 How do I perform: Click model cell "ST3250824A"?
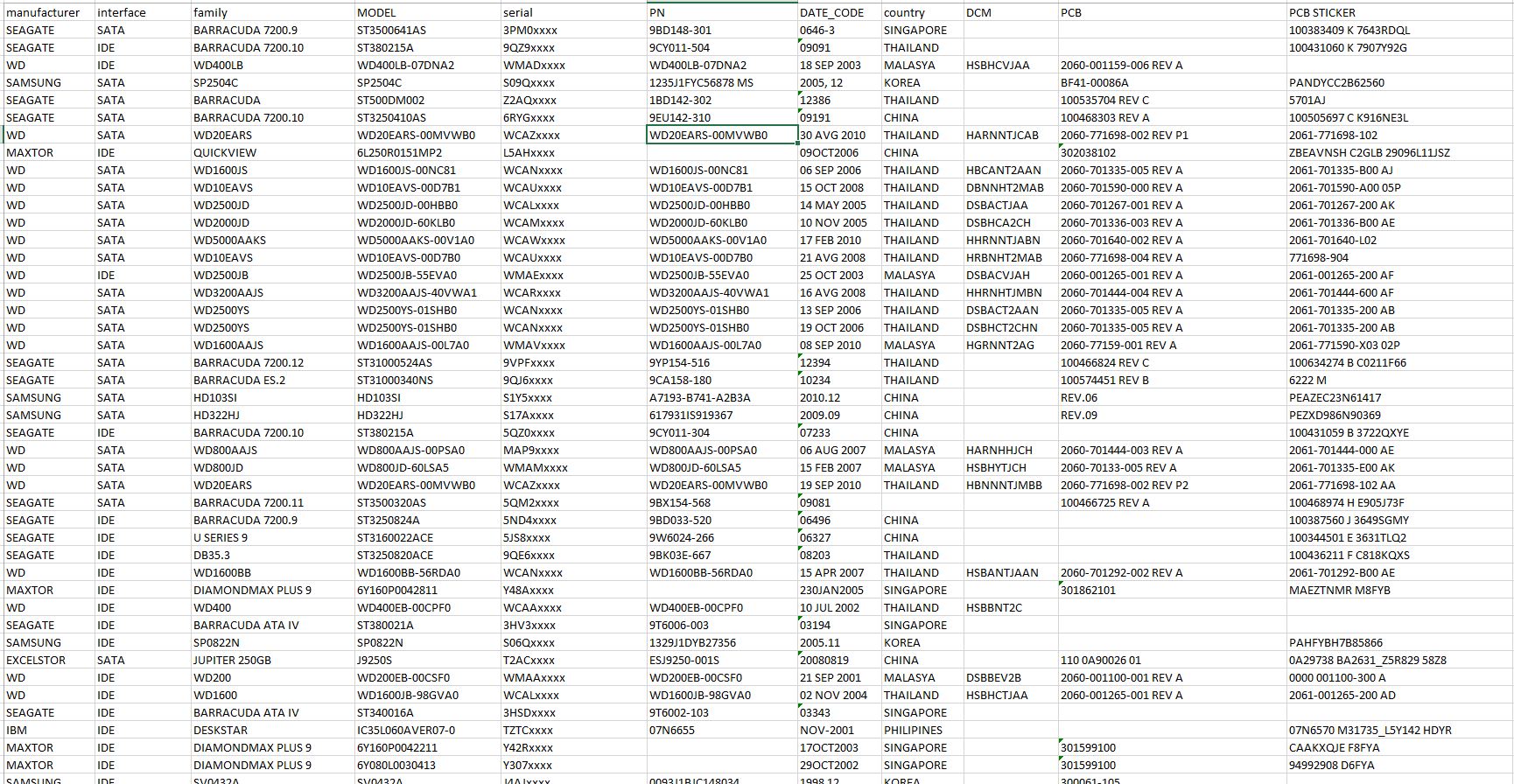click(428, 520)
